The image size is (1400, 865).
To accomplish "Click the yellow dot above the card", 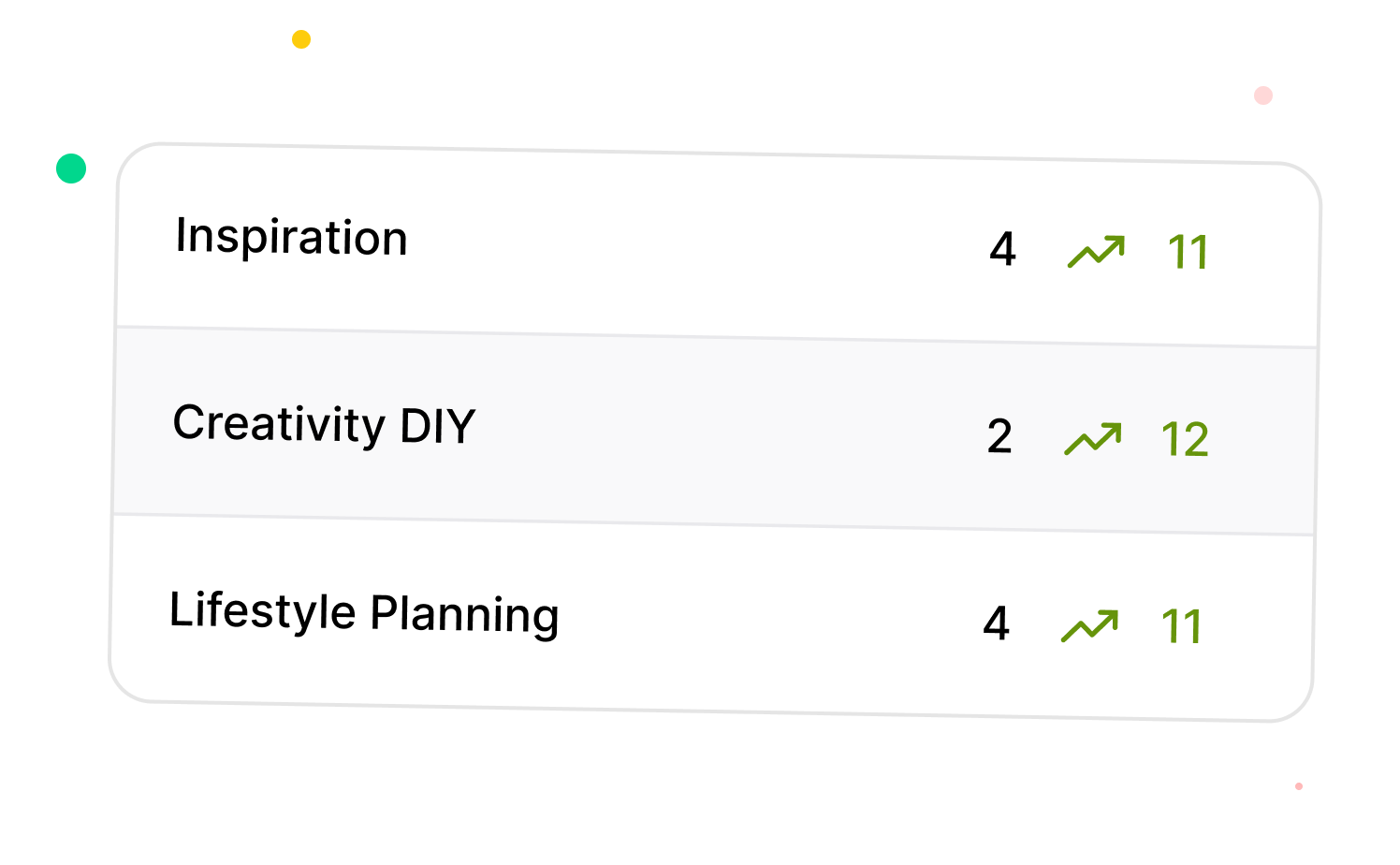I will point(301,39).
